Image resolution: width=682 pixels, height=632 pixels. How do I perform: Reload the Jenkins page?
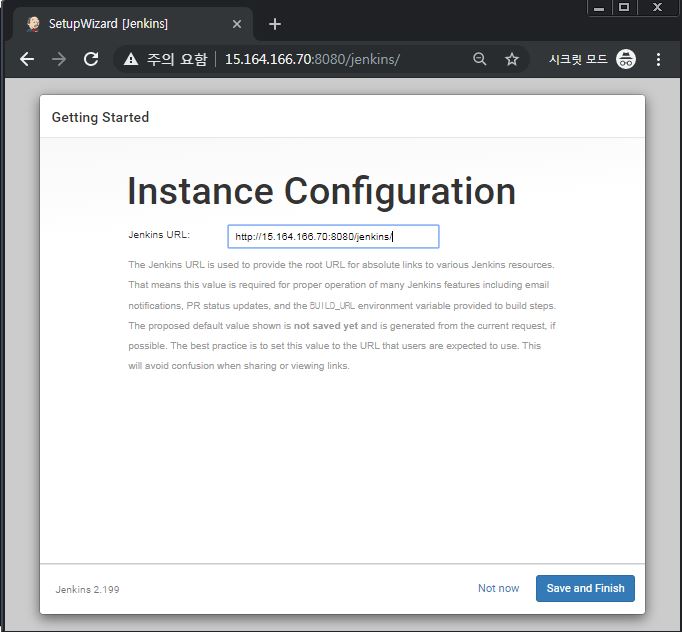coord(91,59)
